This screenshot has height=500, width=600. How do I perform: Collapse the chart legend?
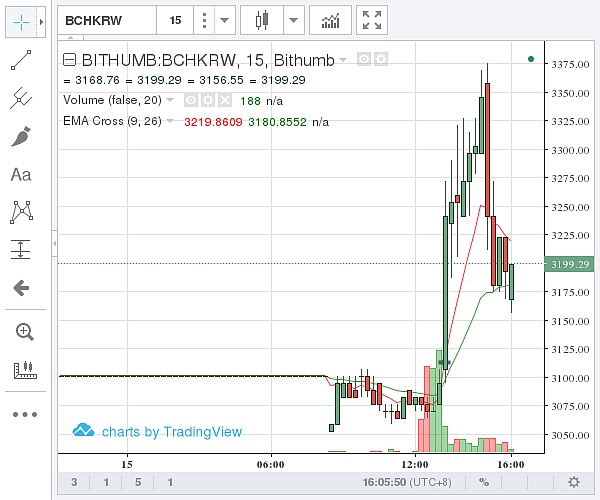(x=69, y=60)
